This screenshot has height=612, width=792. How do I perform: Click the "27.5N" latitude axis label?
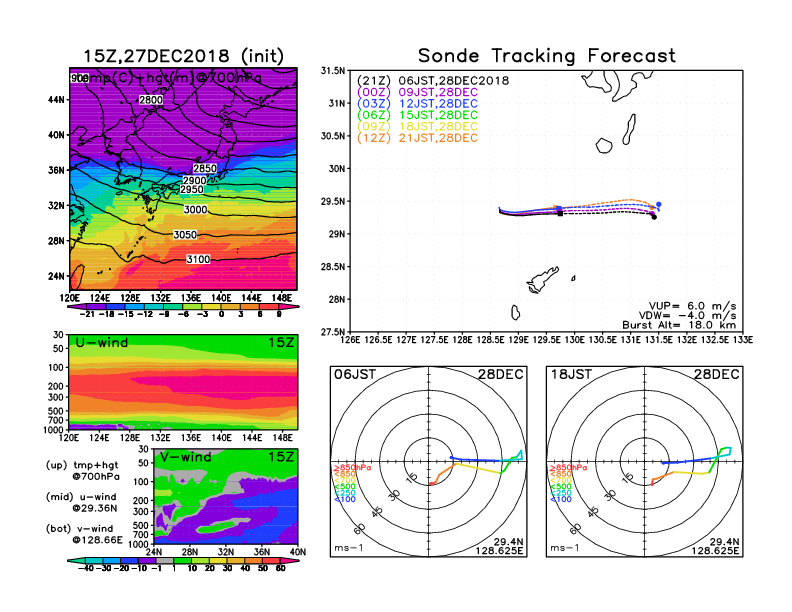(333, 332)
